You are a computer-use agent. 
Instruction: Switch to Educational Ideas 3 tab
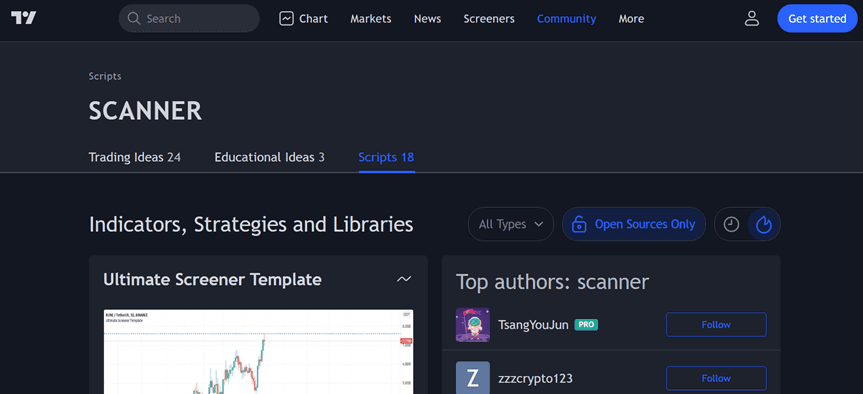(270, 157)
